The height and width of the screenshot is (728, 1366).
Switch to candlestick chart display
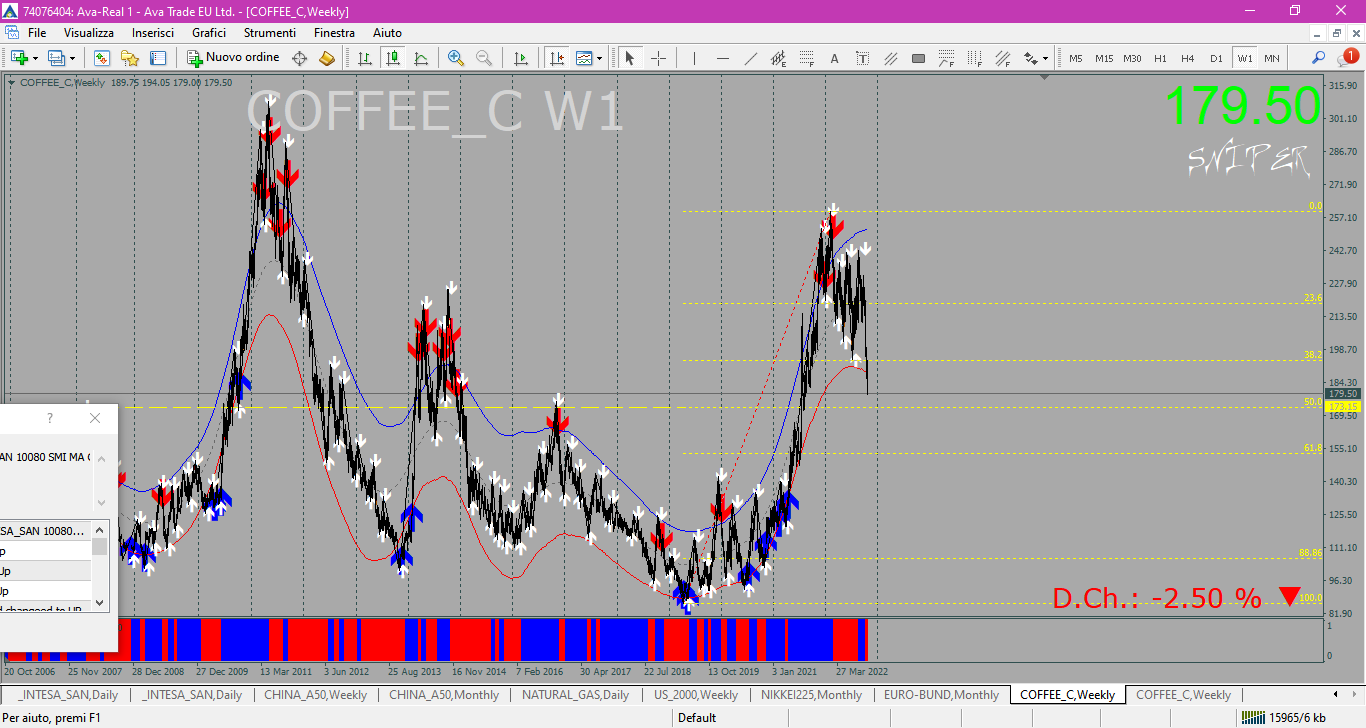click(x=393, y=58)
